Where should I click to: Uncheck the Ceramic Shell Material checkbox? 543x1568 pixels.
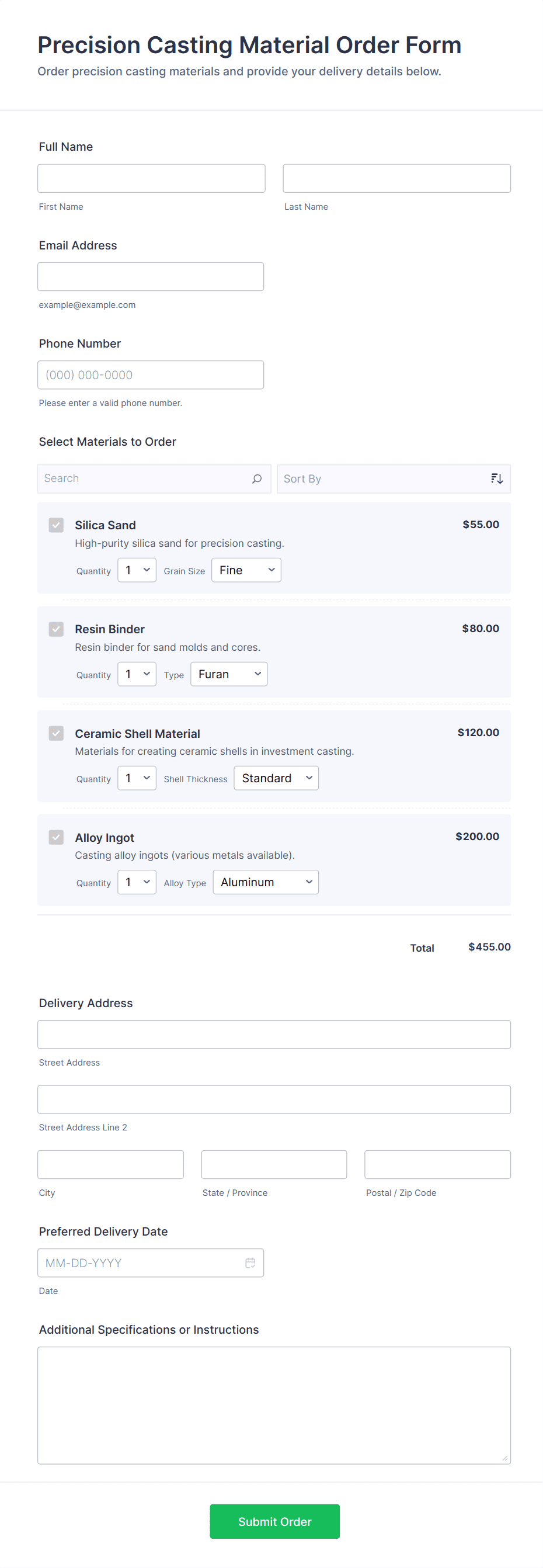[x=56, y=733]
